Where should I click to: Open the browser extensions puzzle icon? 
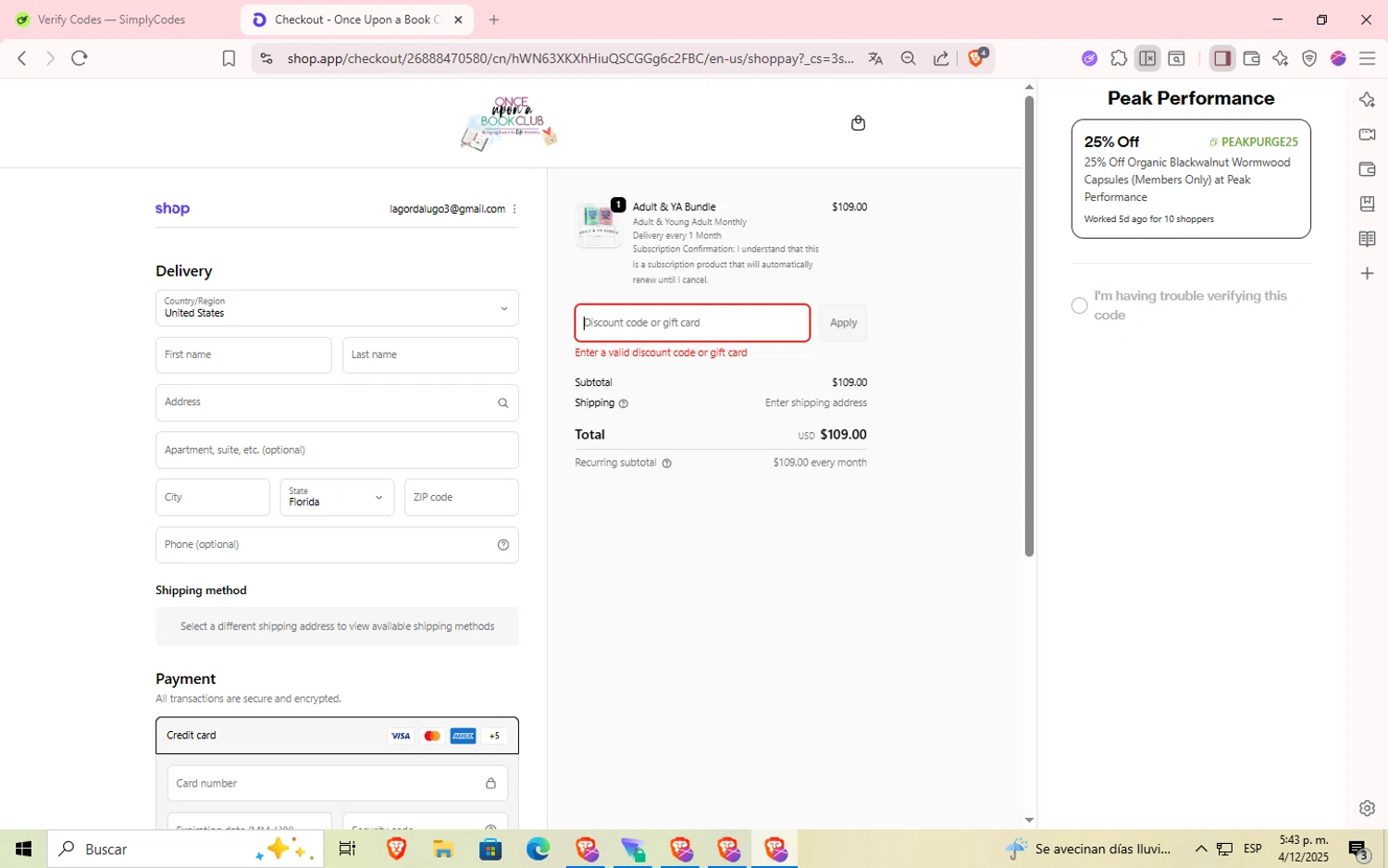click(1119, 58)
